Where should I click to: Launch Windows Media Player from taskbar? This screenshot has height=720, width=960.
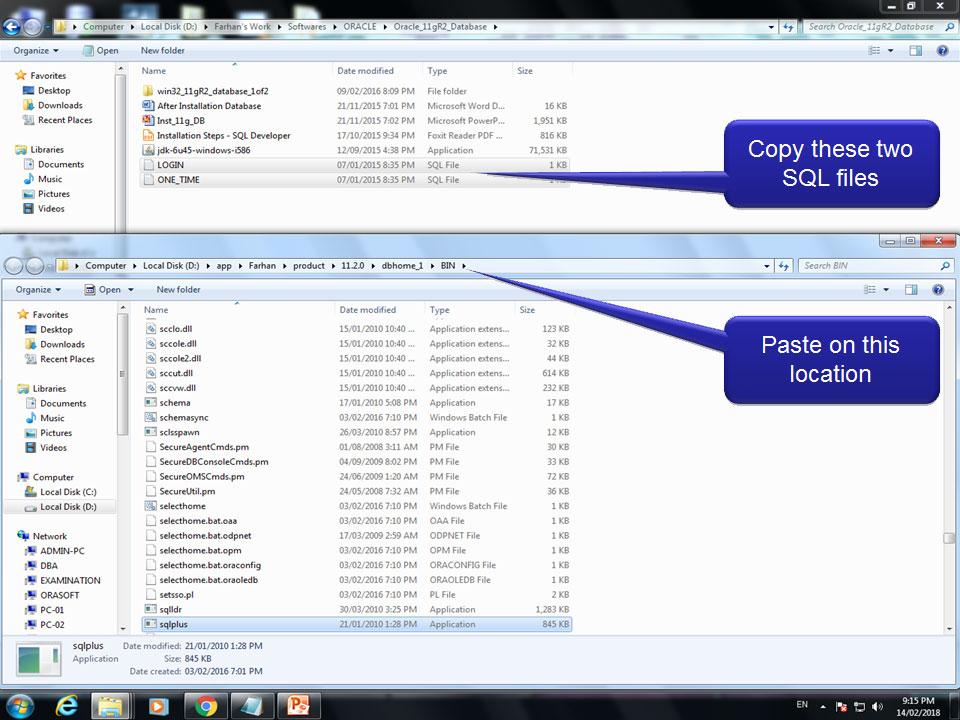click(x=158, y=707)
